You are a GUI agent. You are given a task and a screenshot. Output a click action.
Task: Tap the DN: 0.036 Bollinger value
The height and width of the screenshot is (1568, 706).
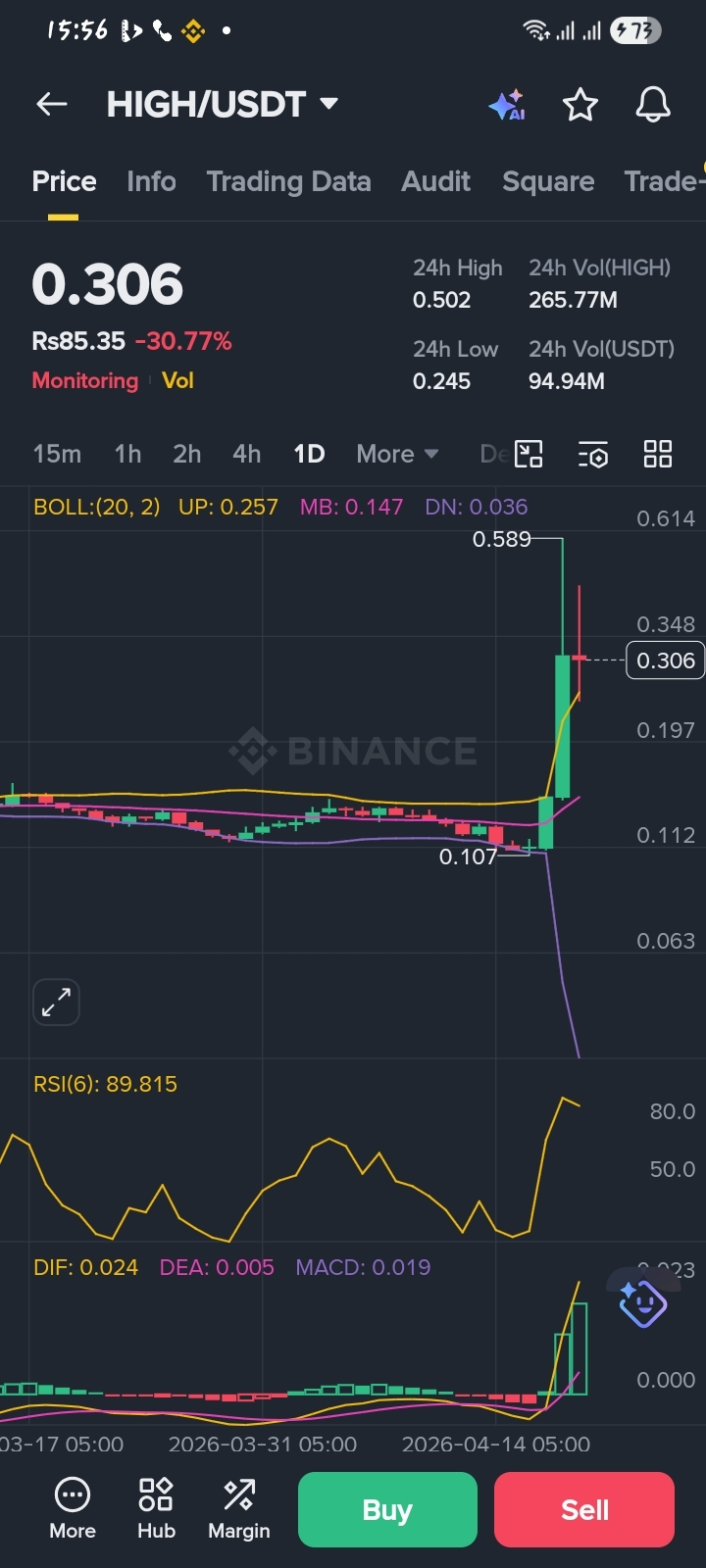(476, 507)
